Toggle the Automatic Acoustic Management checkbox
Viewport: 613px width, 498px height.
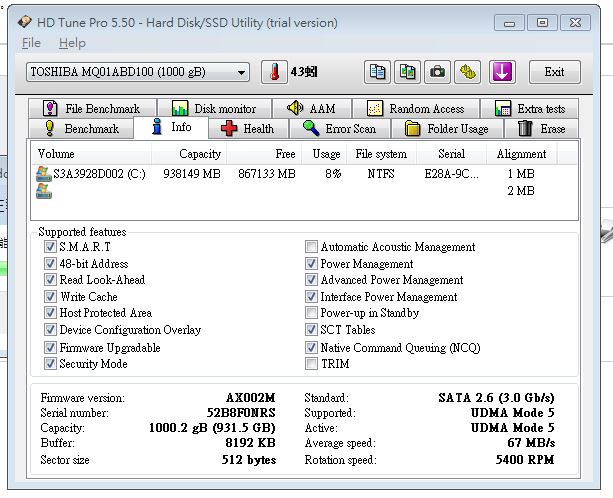[311, 247]
